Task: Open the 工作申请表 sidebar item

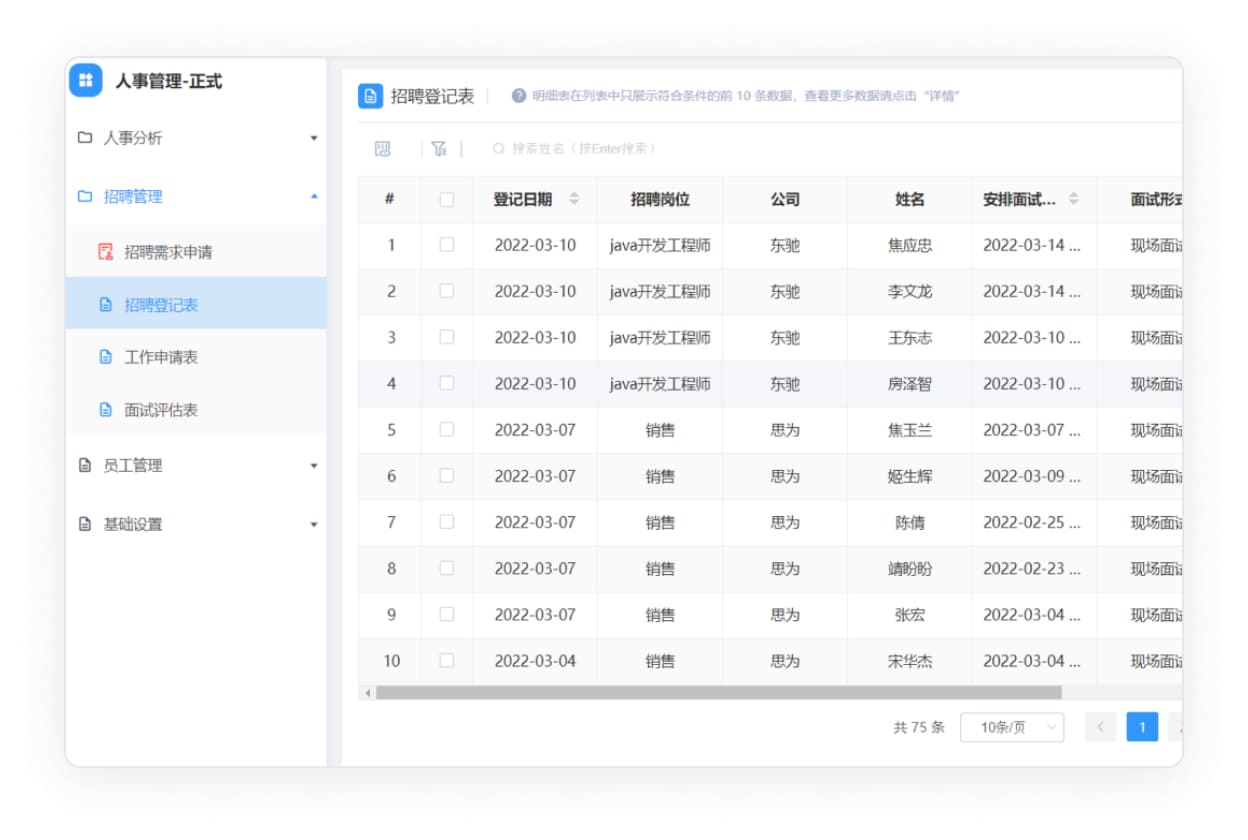Action: coord(196,357)
